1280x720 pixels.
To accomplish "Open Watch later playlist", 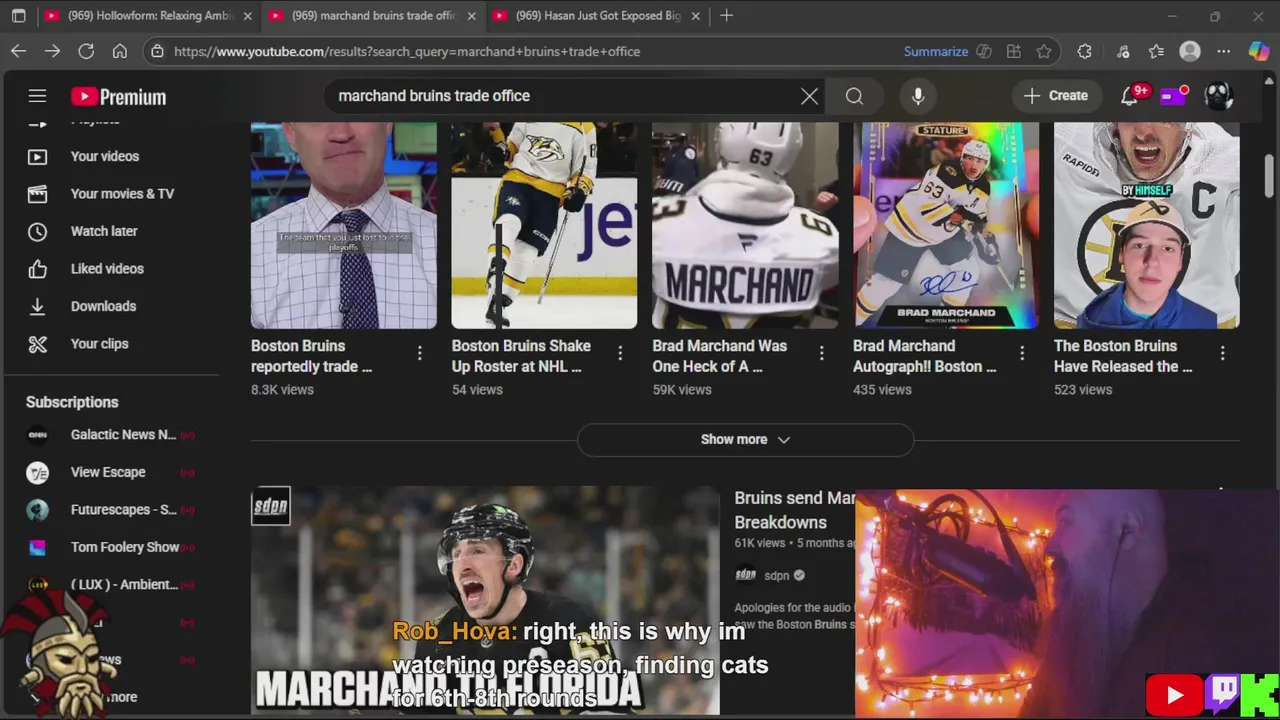I will point(104,231).
